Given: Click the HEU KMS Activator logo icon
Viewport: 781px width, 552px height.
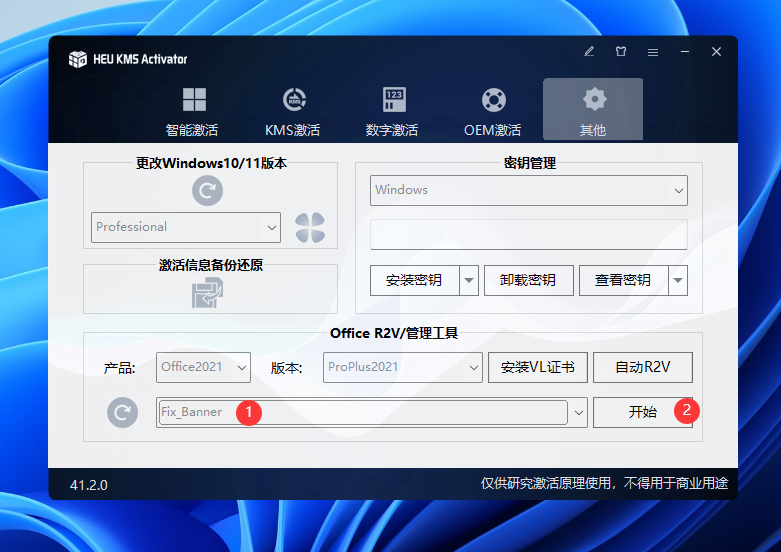Looking at the screenshot, I should [78, 59].
